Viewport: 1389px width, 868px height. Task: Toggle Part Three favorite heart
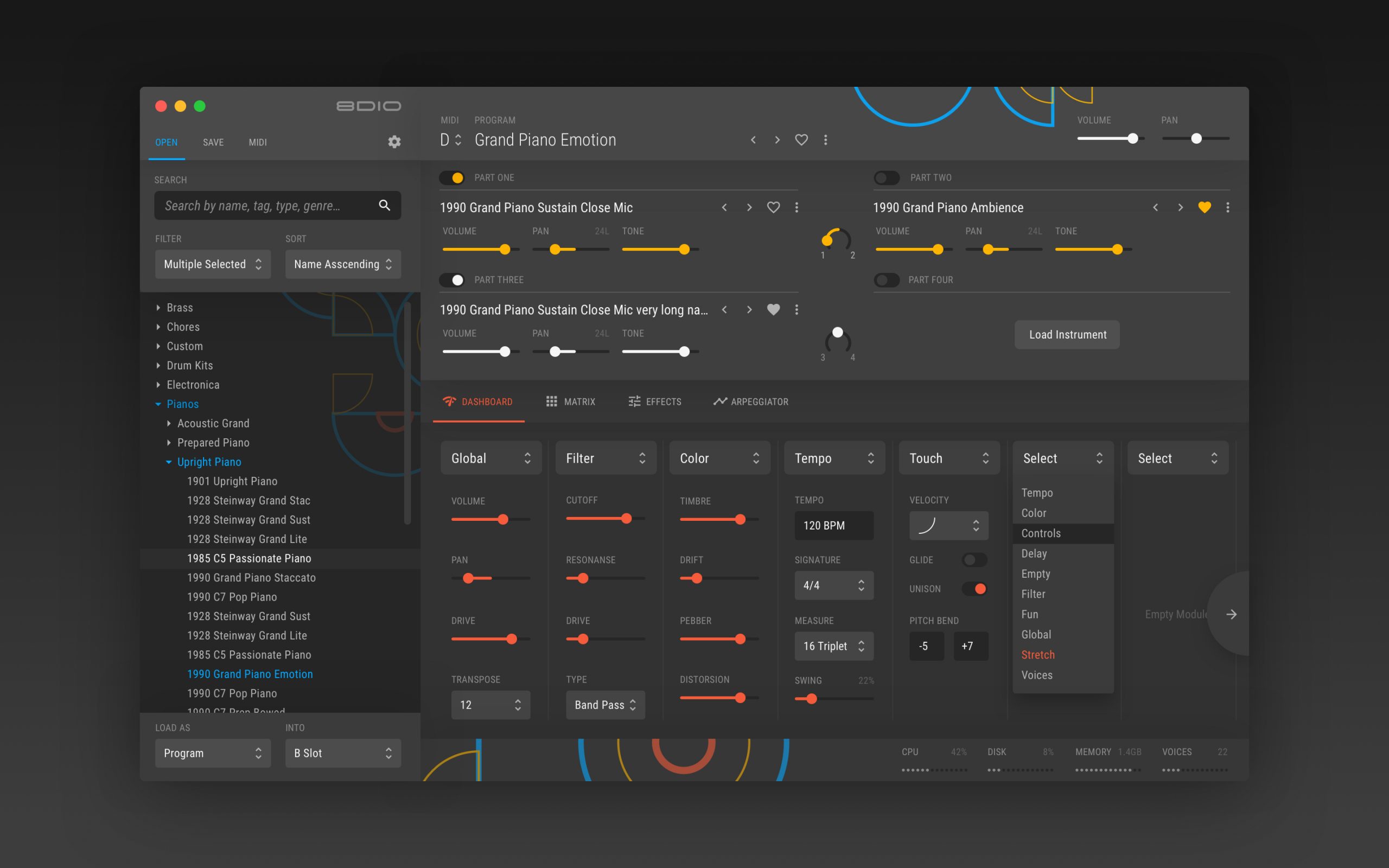(773, 309)
